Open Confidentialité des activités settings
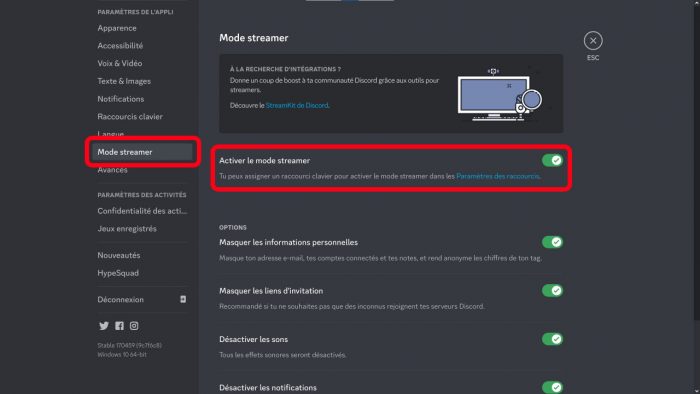The image size is (700, 394). [x=142, y=211]
